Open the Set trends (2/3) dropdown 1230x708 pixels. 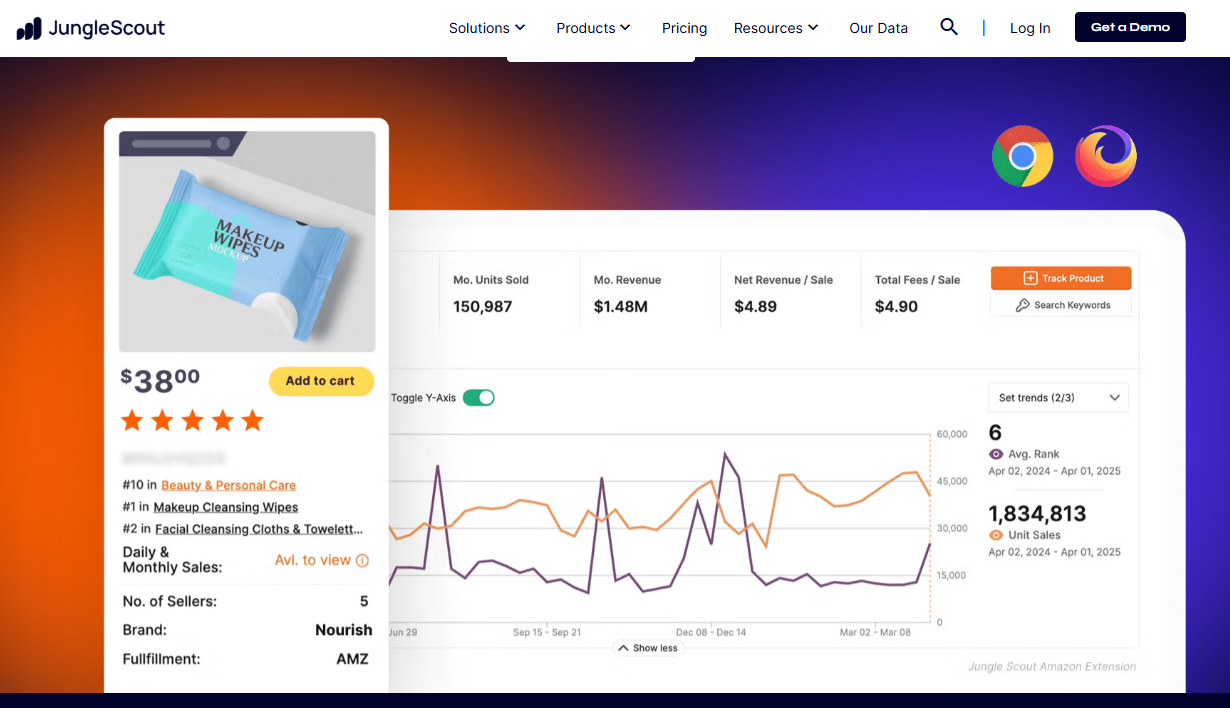coord(1058,398)
